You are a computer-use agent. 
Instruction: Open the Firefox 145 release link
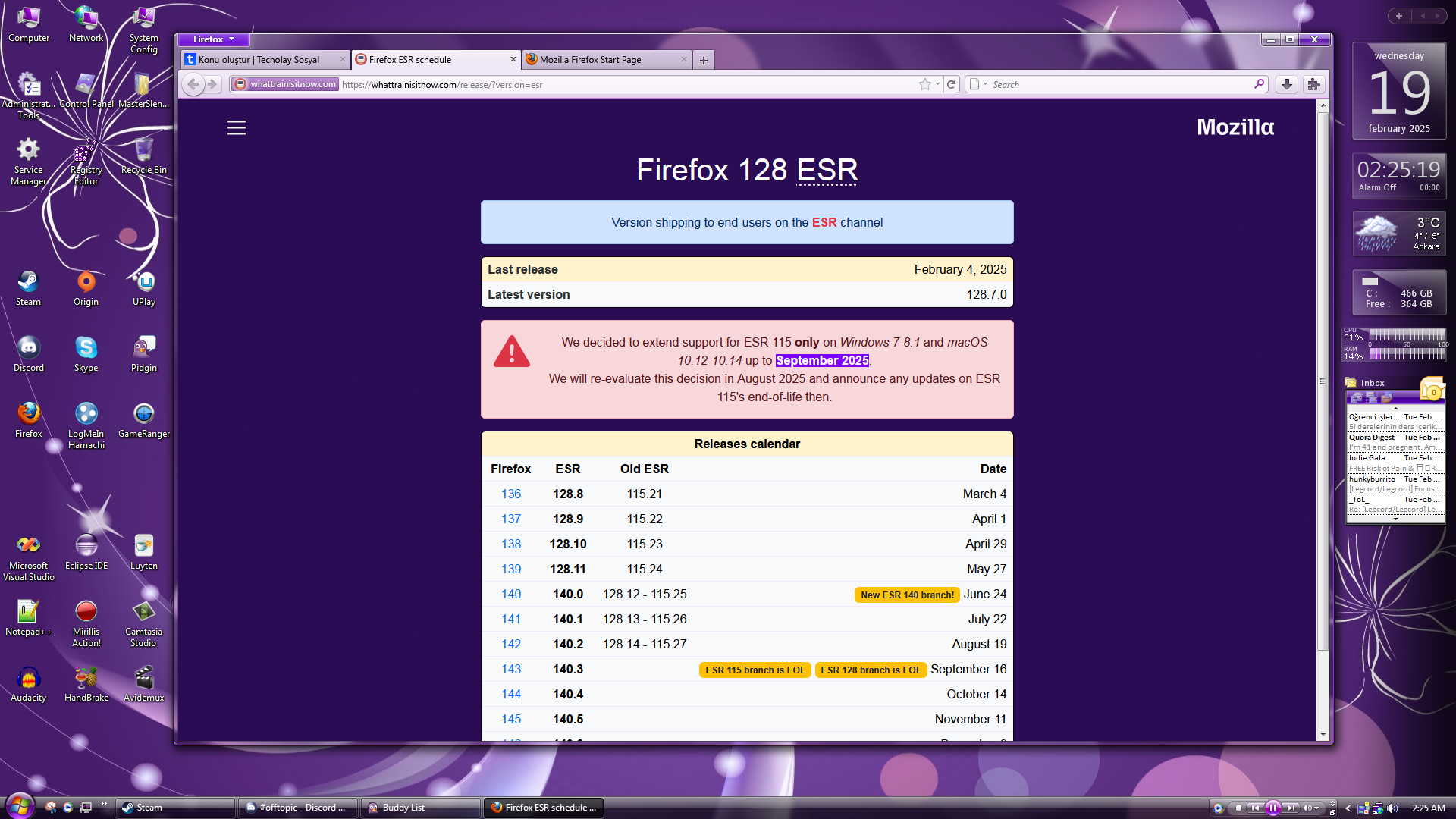[x=511, y=719]
